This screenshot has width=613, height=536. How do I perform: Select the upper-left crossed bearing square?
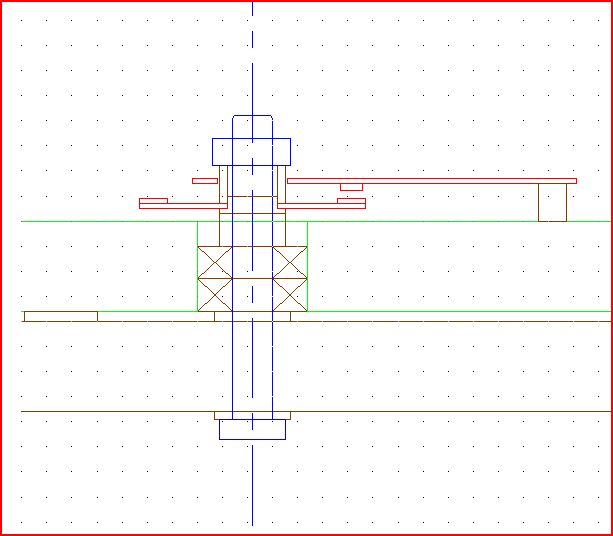[215, 262]
